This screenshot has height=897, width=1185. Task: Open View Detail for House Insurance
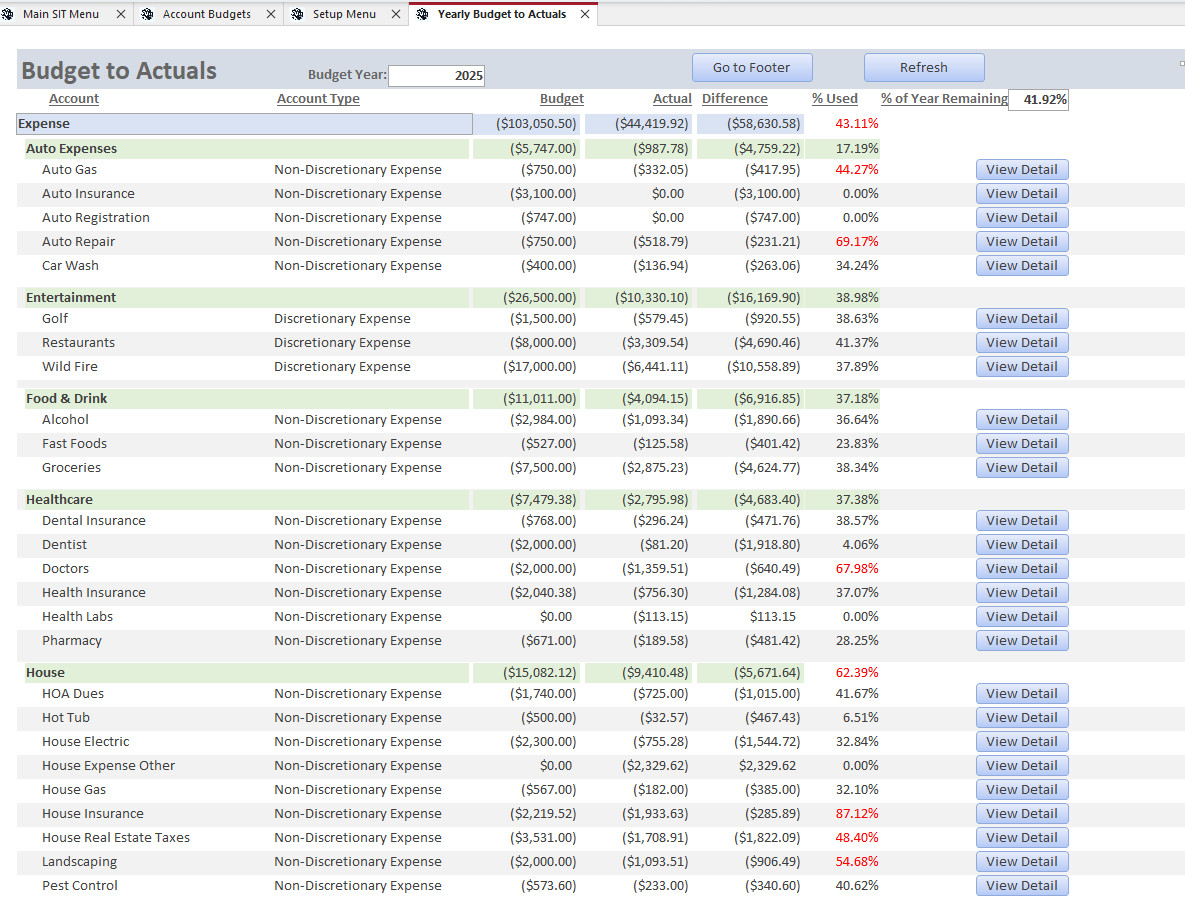point(1022,814)
